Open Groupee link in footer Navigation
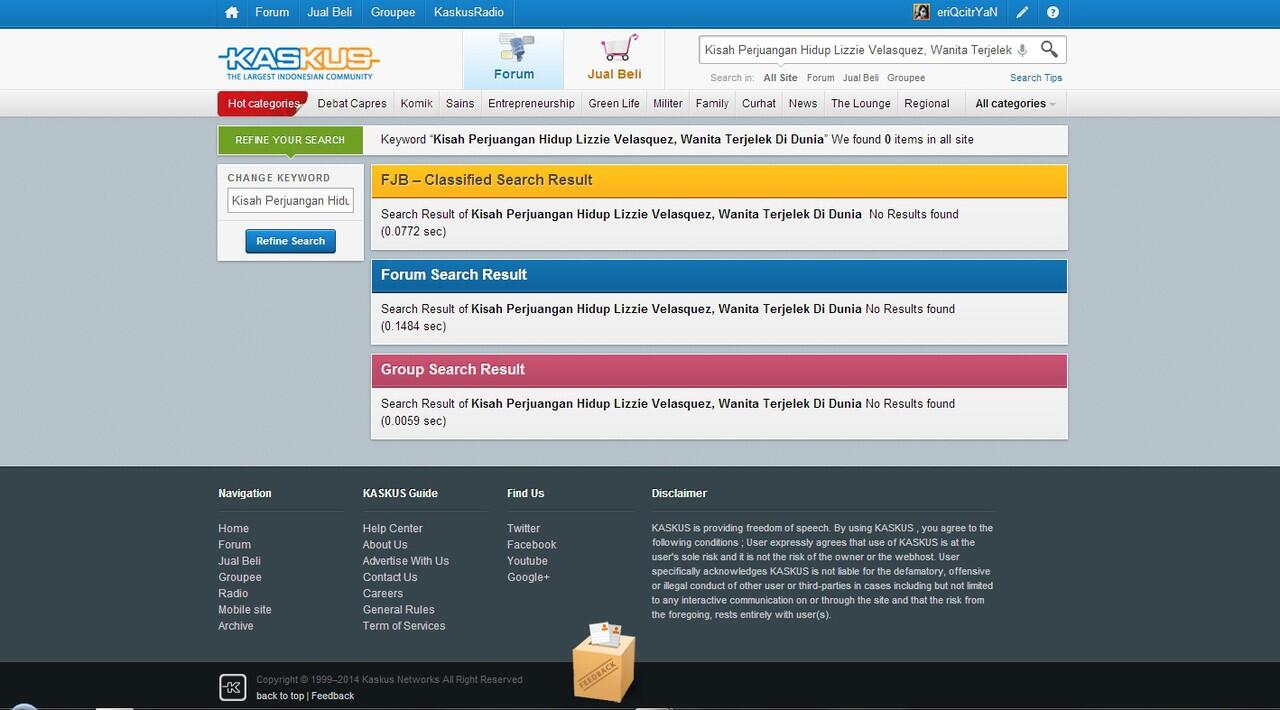The height and width of the screenshot is (710, 1280). point(240,577)
